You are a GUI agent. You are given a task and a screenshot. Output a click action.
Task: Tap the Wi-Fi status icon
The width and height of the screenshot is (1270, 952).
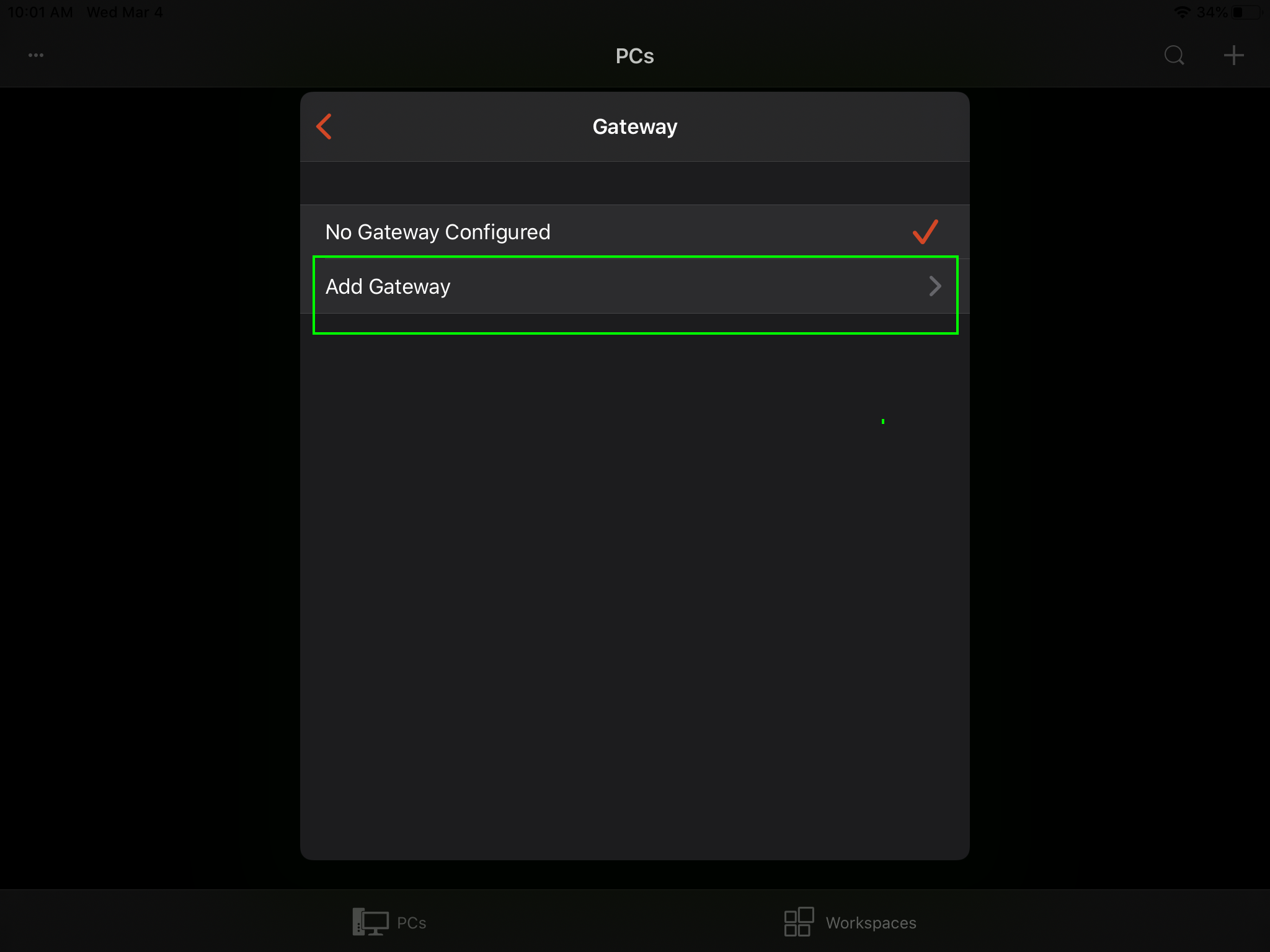(1182, 12)
